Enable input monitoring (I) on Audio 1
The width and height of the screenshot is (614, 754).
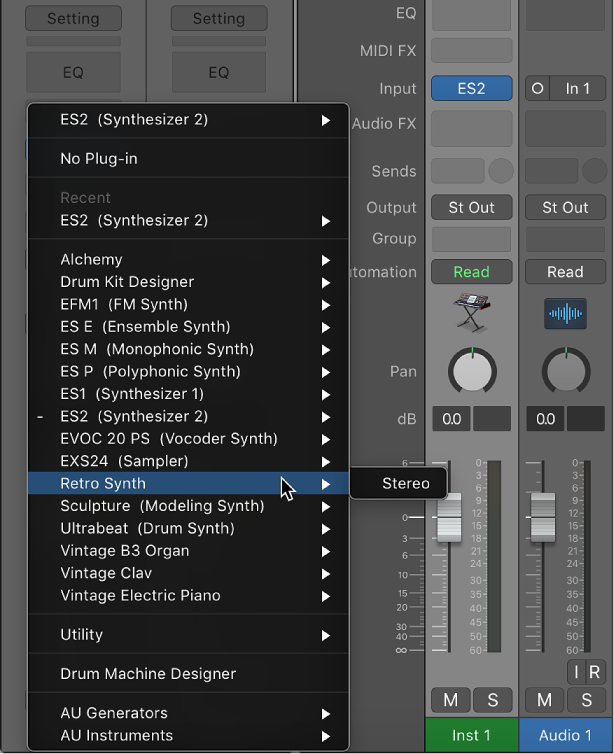coord(576,673)
